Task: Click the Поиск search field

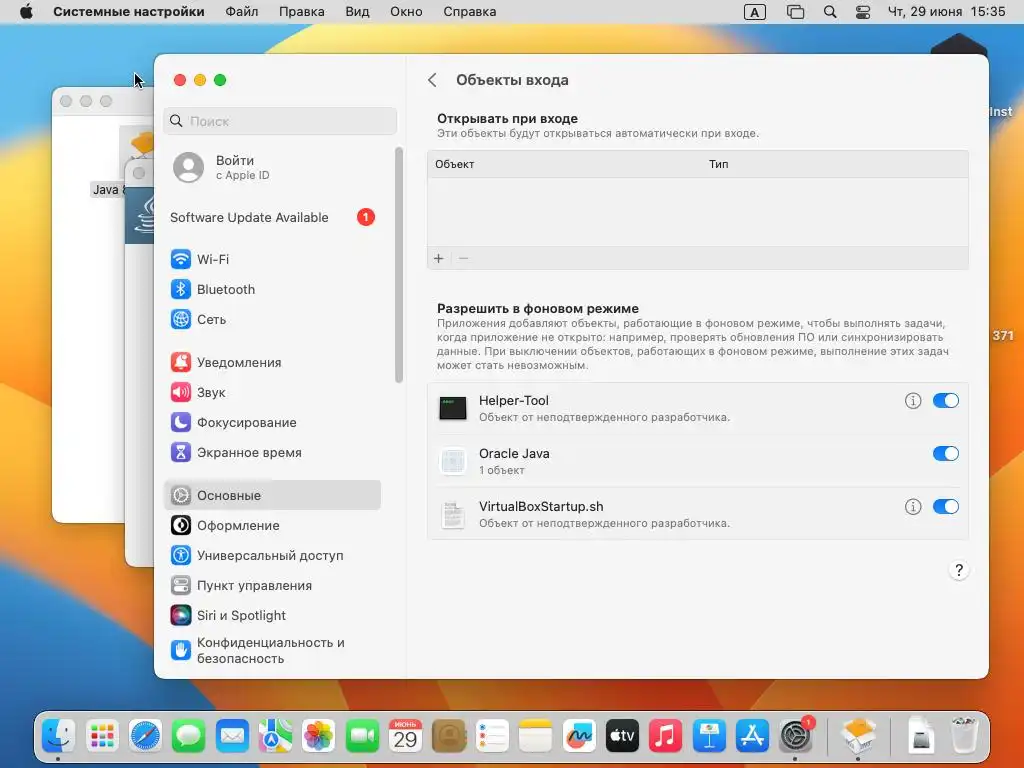Action: 280,121
